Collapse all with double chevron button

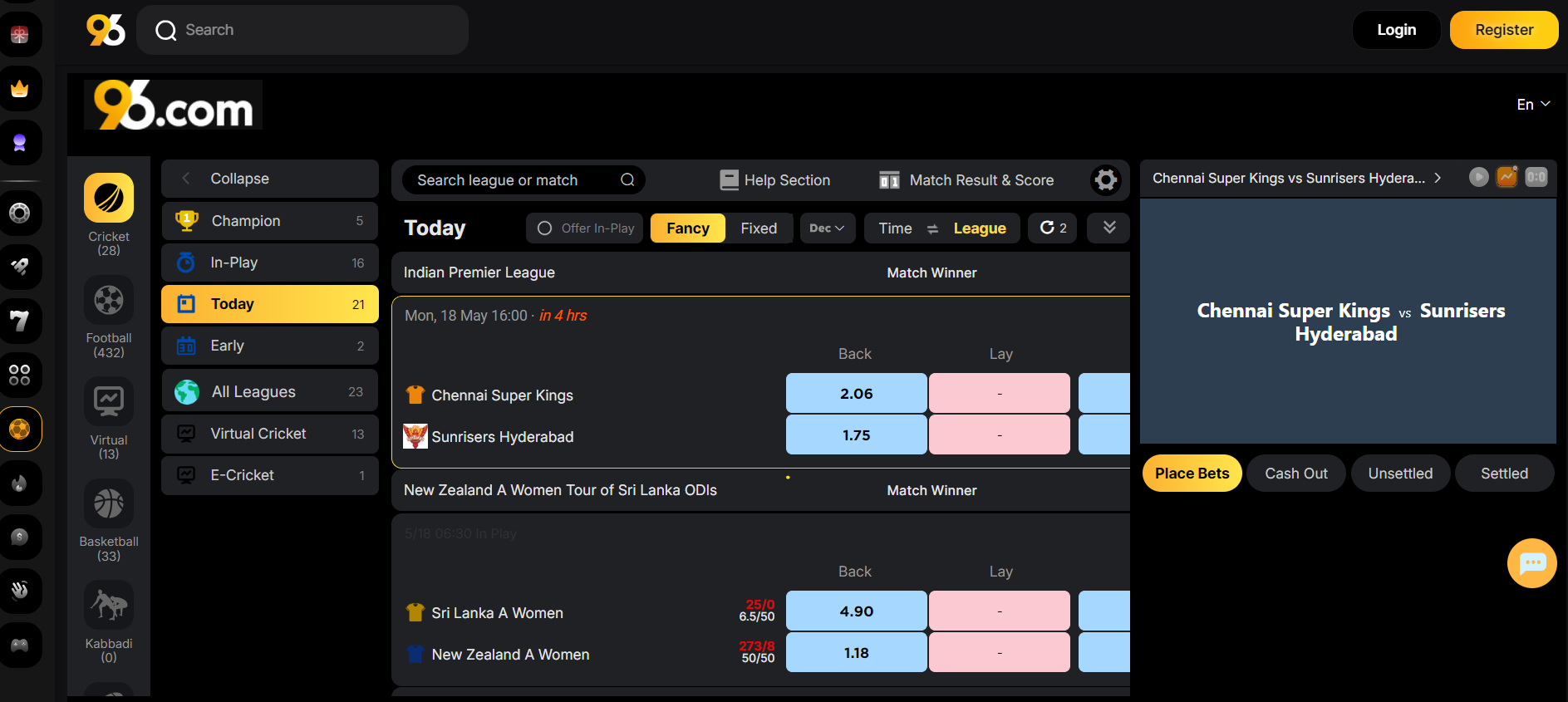pyautogui.click(x=1109, y=228)
